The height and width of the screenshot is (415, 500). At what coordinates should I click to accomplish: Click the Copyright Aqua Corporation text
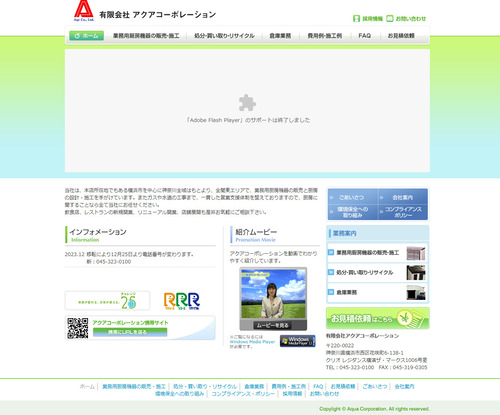[x=374, y=409]
